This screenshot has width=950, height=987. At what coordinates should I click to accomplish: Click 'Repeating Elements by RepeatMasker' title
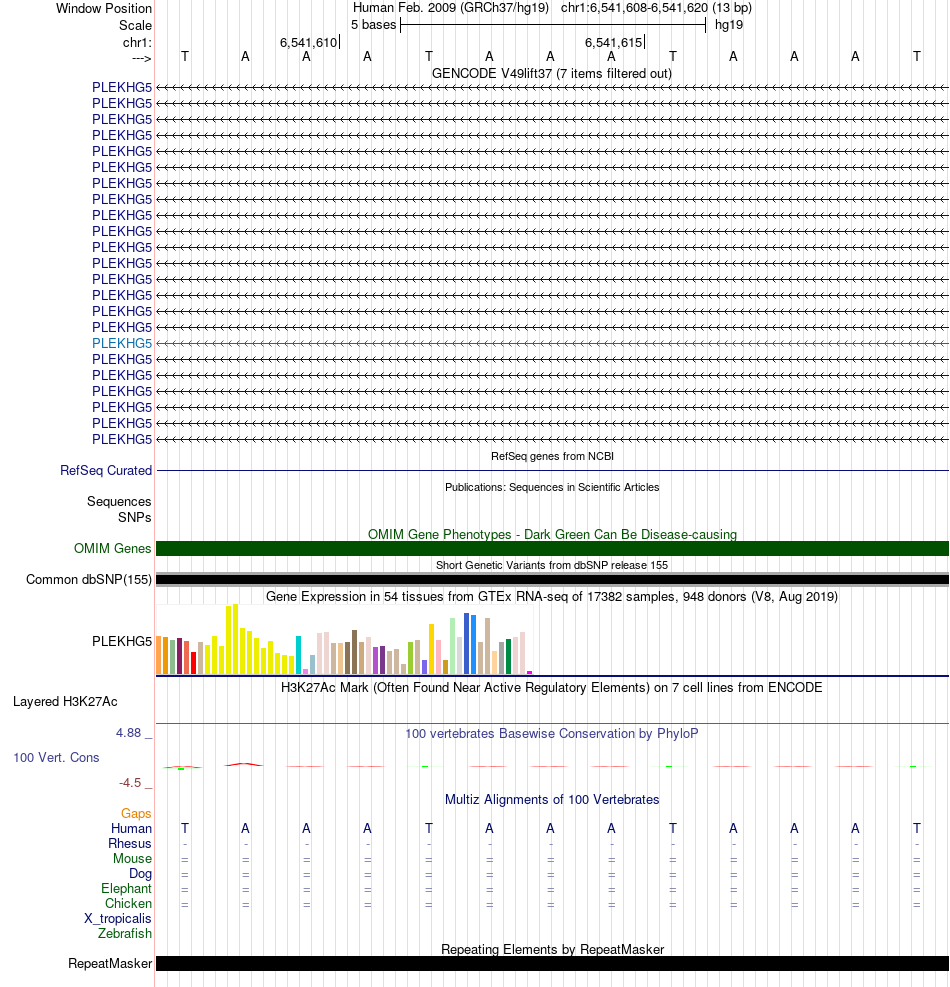click(x=552, y=949)
